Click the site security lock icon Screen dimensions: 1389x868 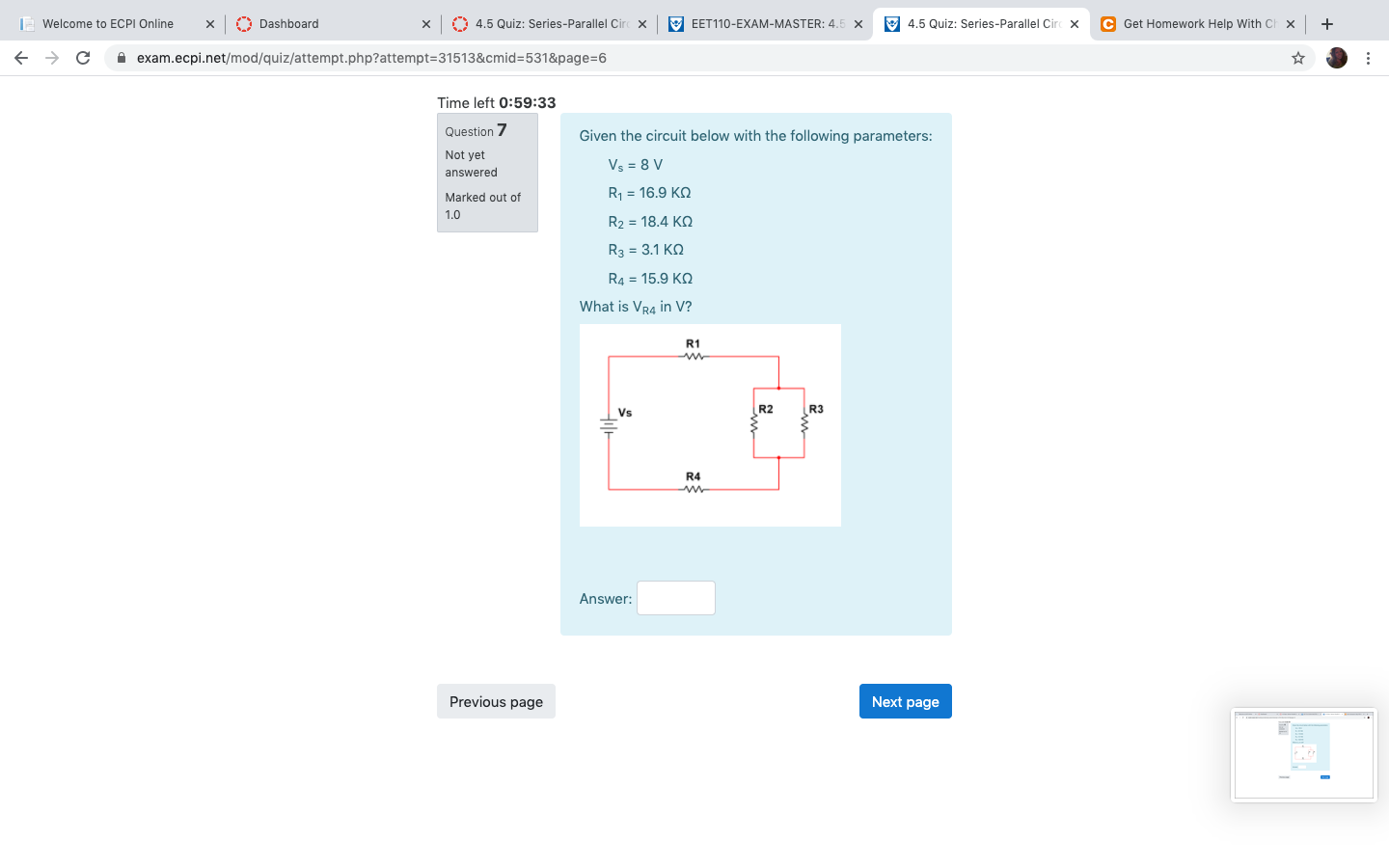[122, 58]
